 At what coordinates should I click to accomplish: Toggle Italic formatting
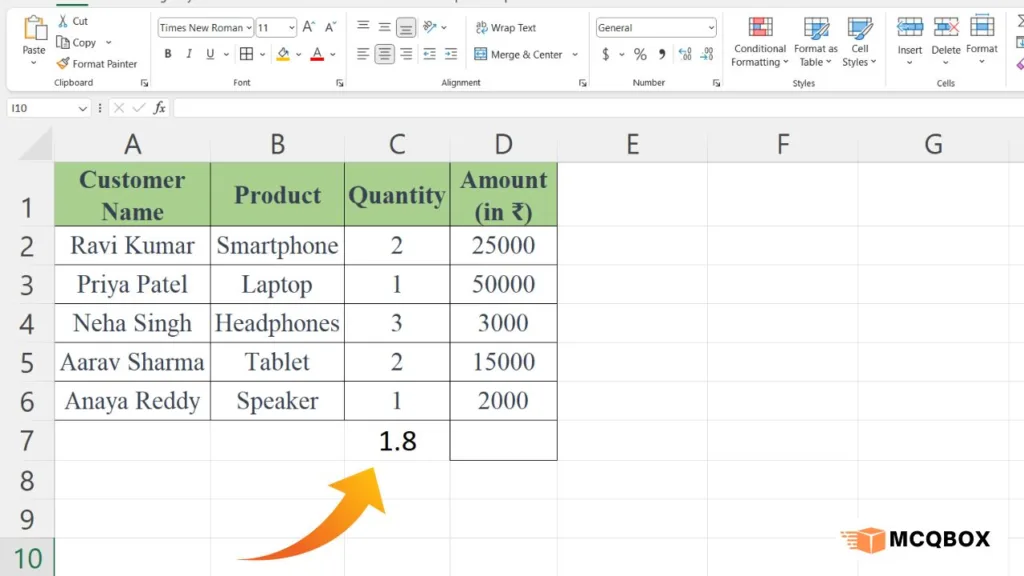point(190,55)
